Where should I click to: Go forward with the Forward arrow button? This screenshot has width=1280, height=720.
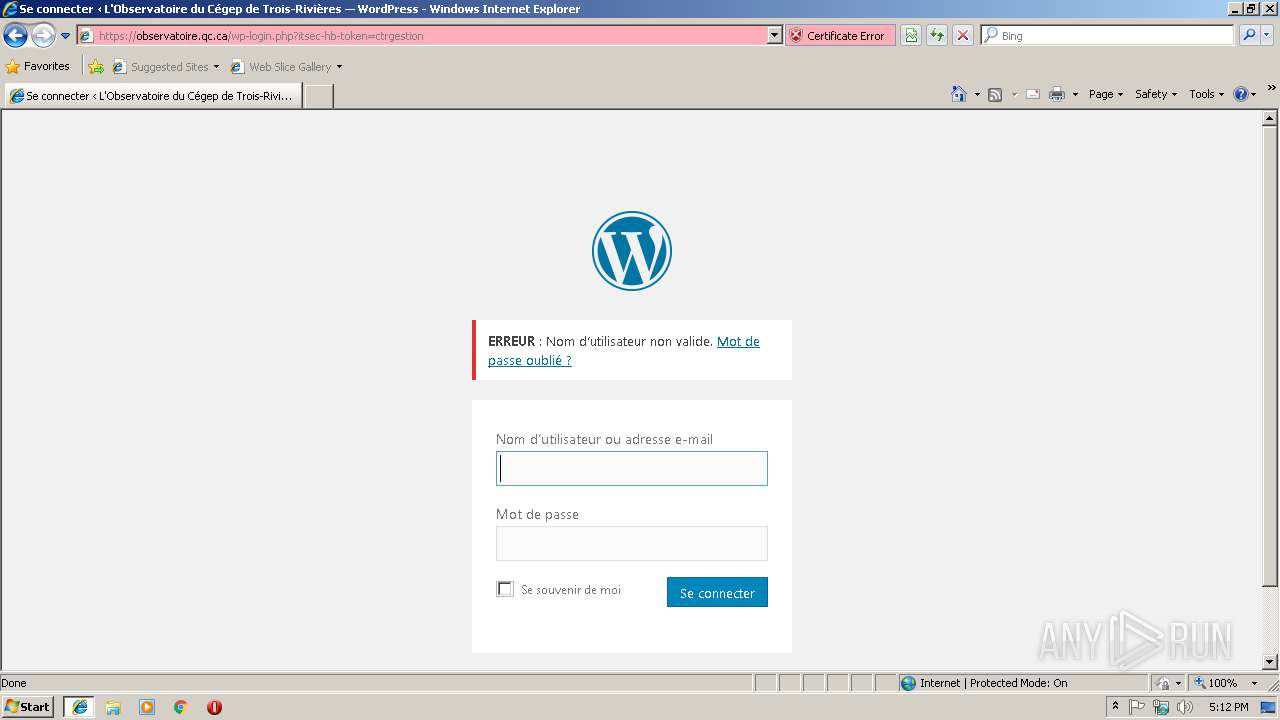click(43, 36)
